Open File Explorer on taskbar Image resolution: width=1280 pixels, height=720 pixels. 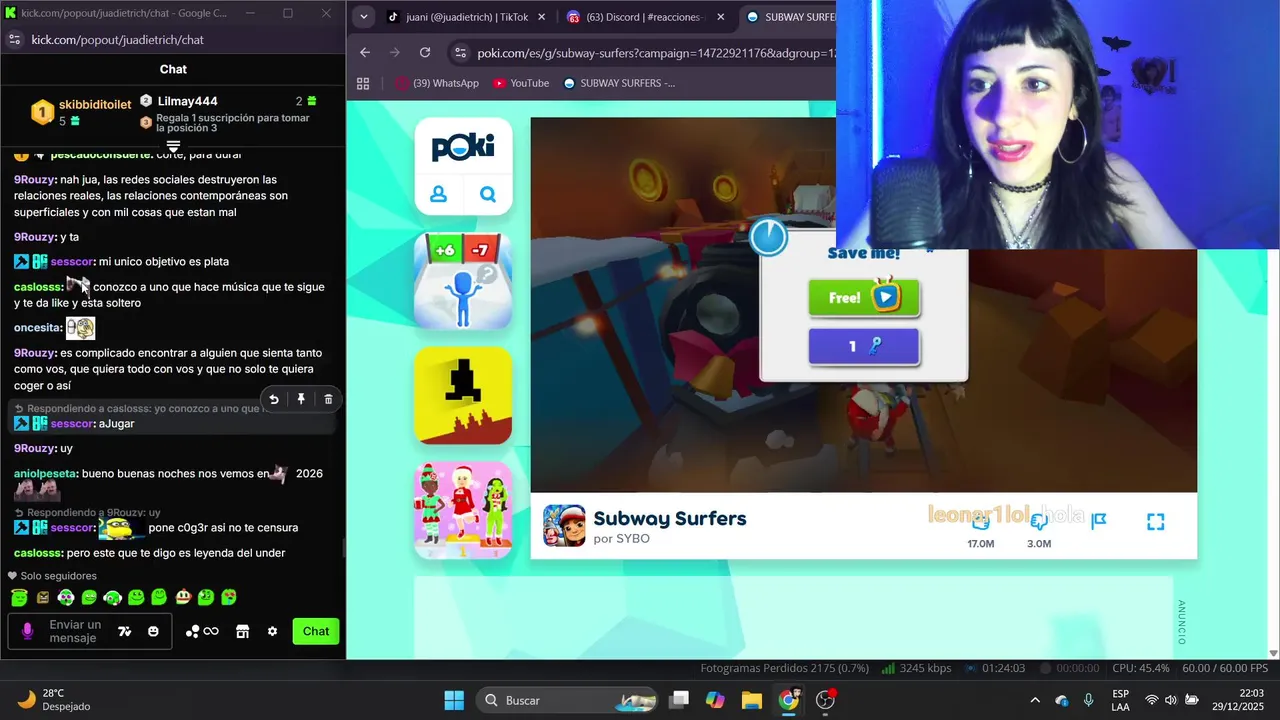click(x=752, y=700)
